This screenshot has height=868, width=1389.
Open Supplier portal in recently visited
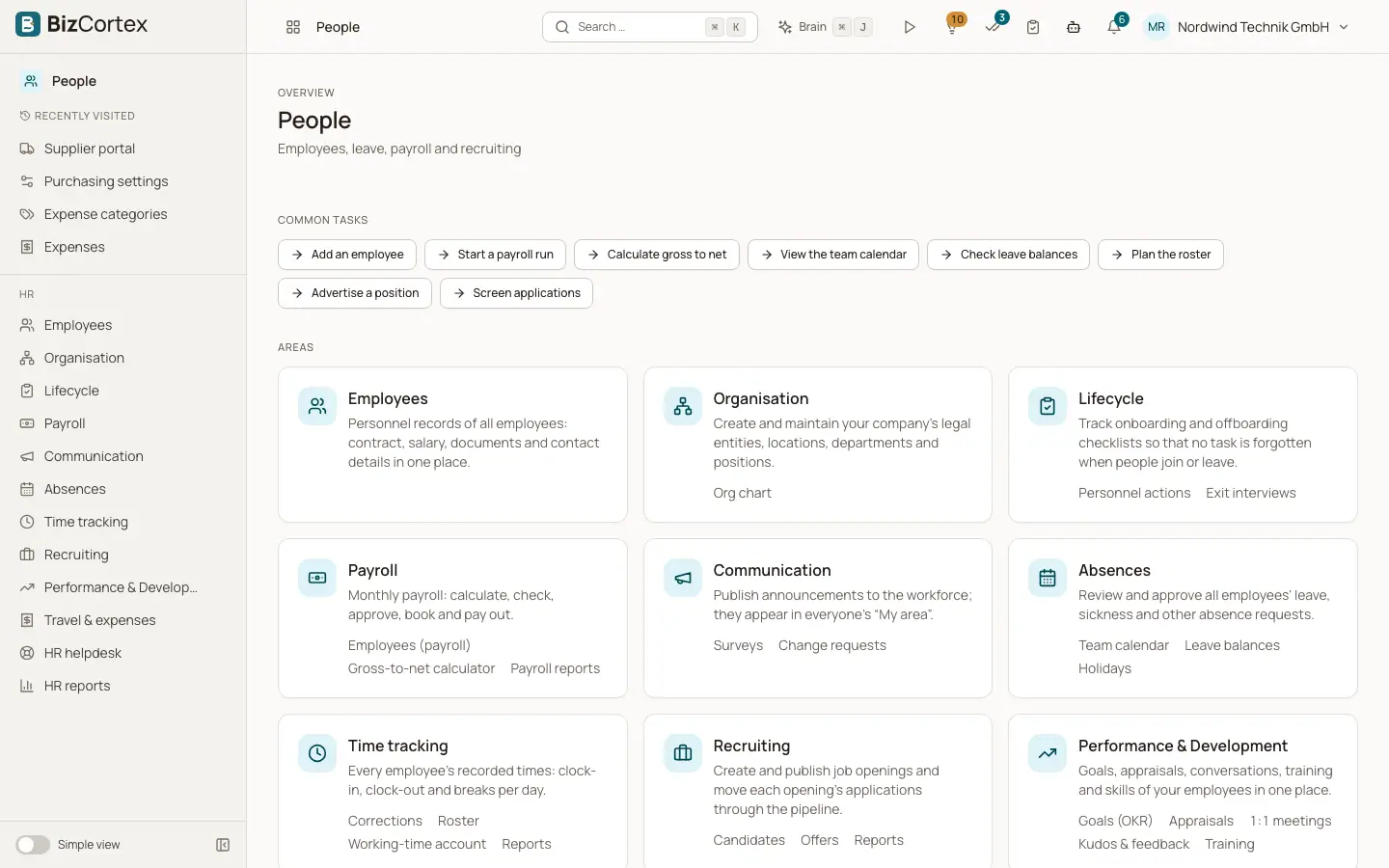pos(90,149)
